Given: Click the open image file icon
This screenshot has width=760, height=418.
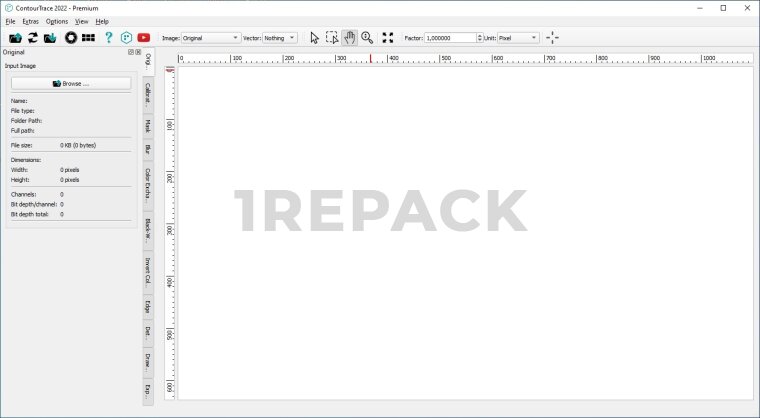Looking at the screenshot, I should 15,37.
